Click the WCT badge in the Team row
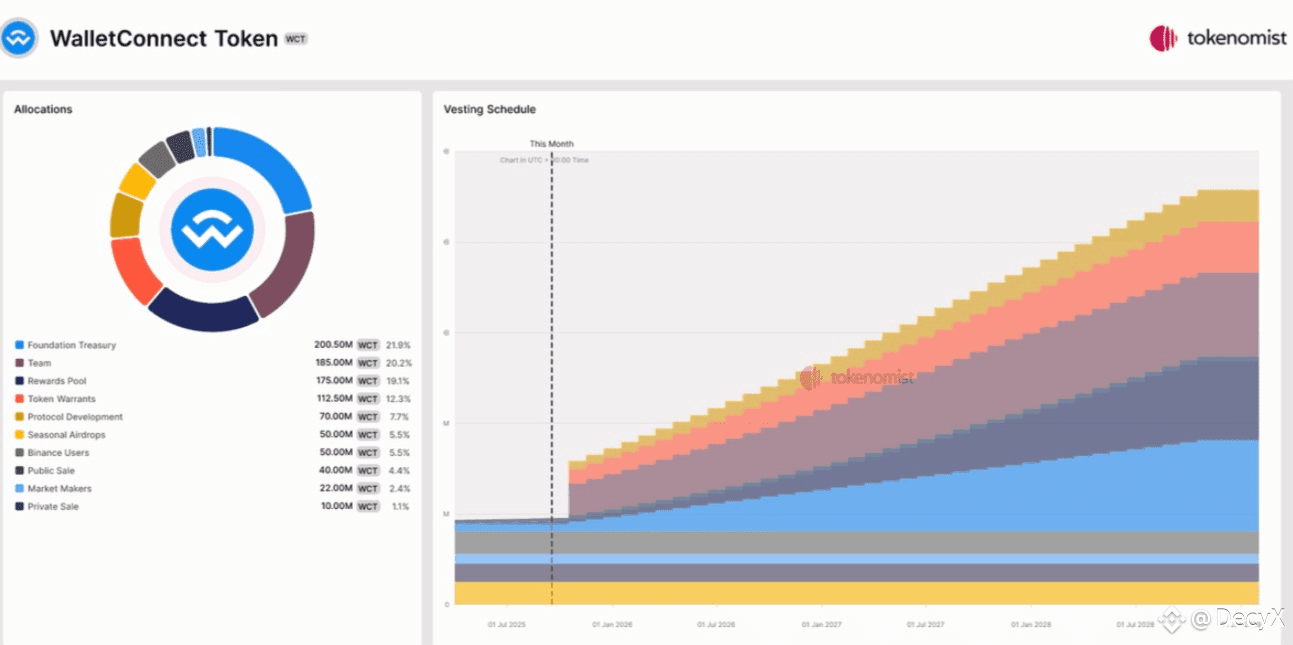The width and height of the screenshot is (1293, 645). tap(368, 363)
